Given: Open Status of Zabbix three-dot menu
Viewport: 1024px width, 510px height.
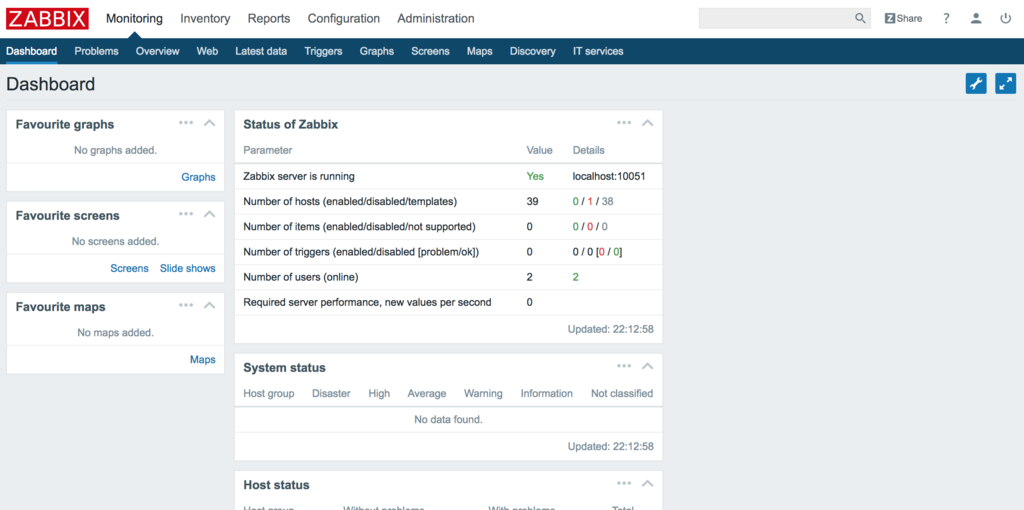Looking at the screenshot, I should pos(624,123).
